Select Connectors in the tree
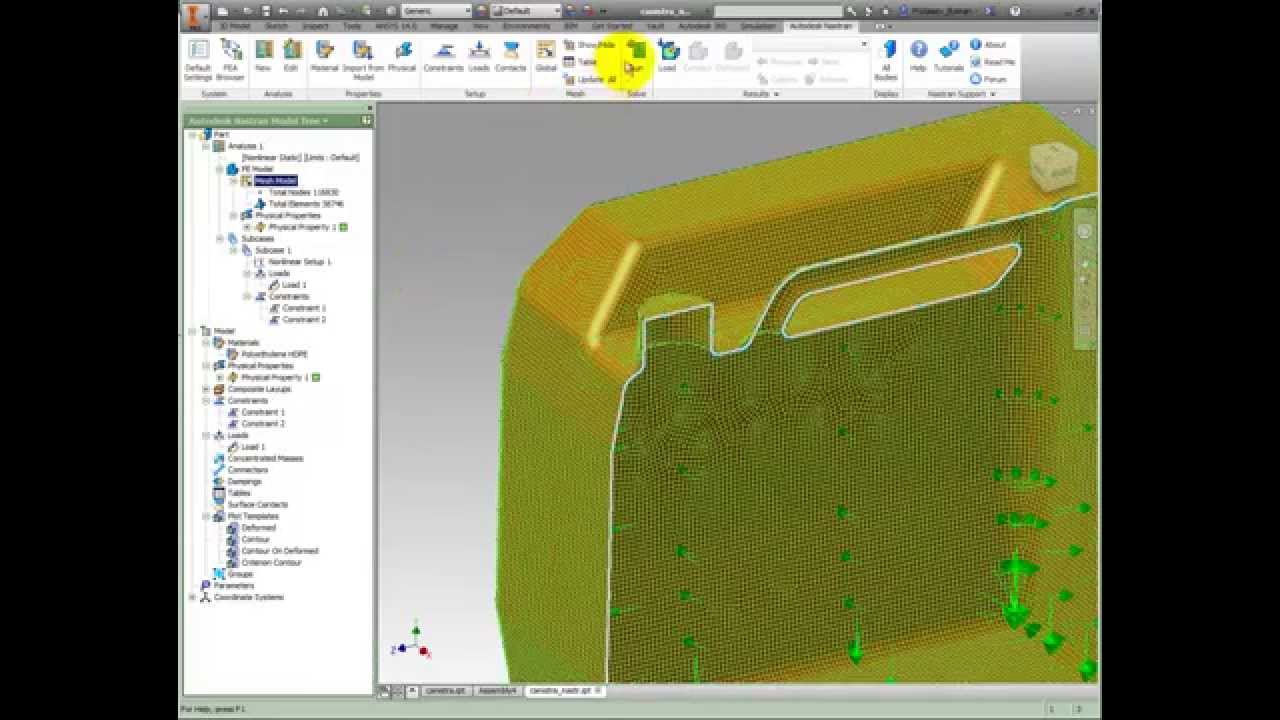1280x720 pixels. (247, 470)
